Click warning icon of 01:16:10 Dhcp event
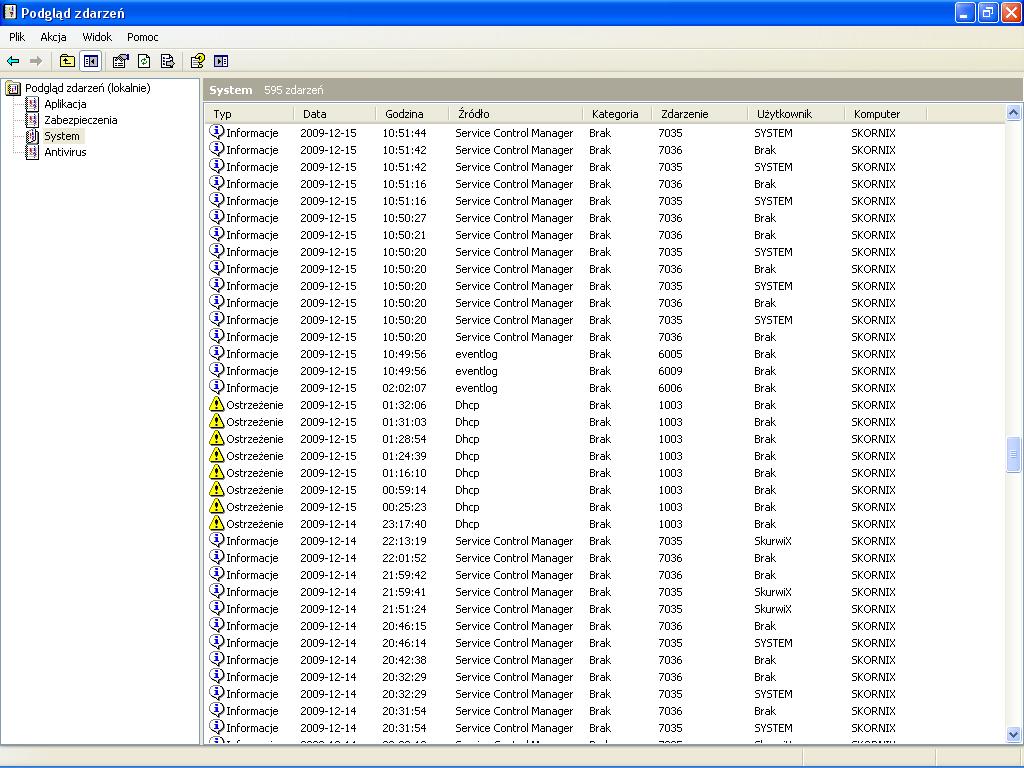The height and width of the screenshot is (768, 1024). (216, 472)
